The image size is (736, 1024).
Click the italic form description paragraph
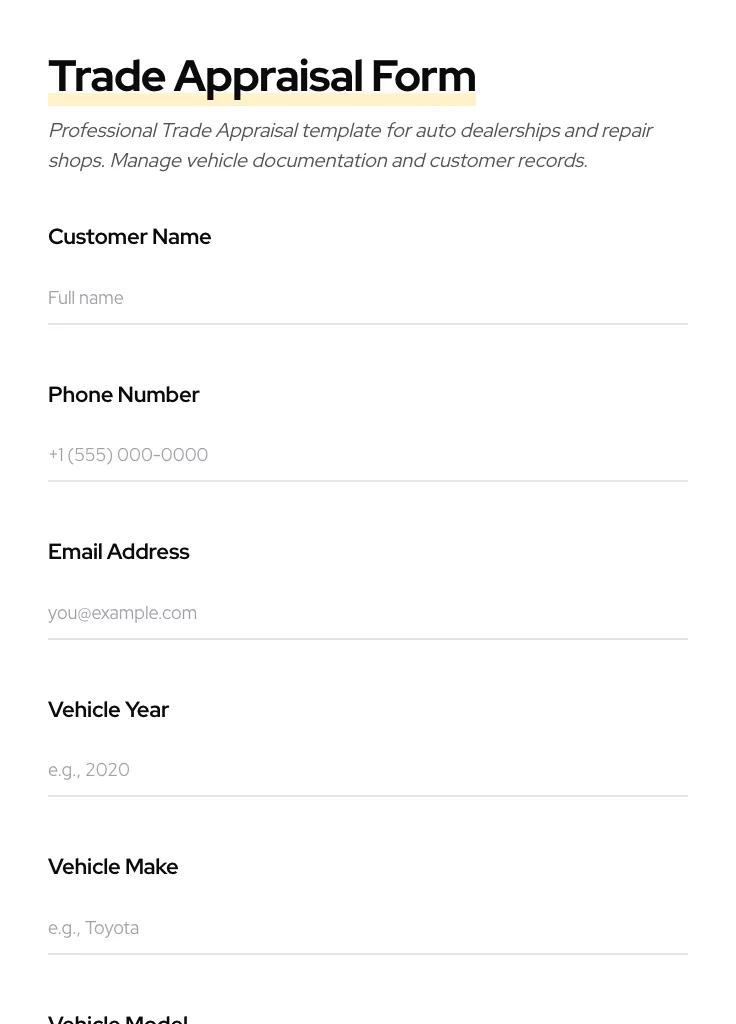pos(350,145)
